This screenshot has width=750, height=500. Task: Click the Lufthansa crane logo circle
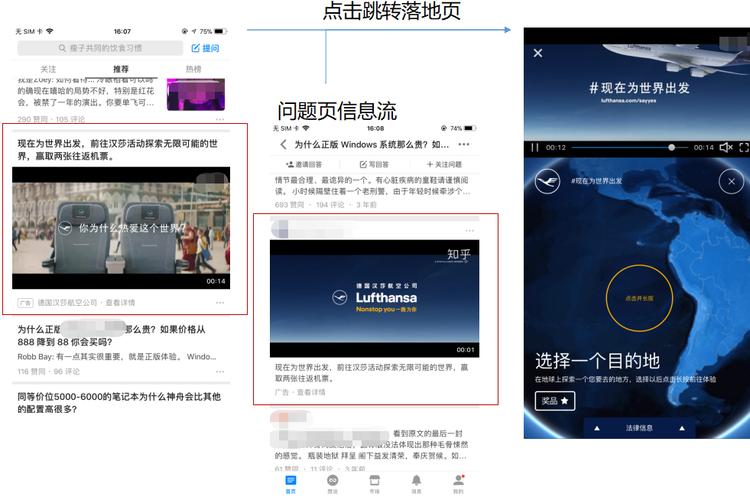[x=547, y=181]
